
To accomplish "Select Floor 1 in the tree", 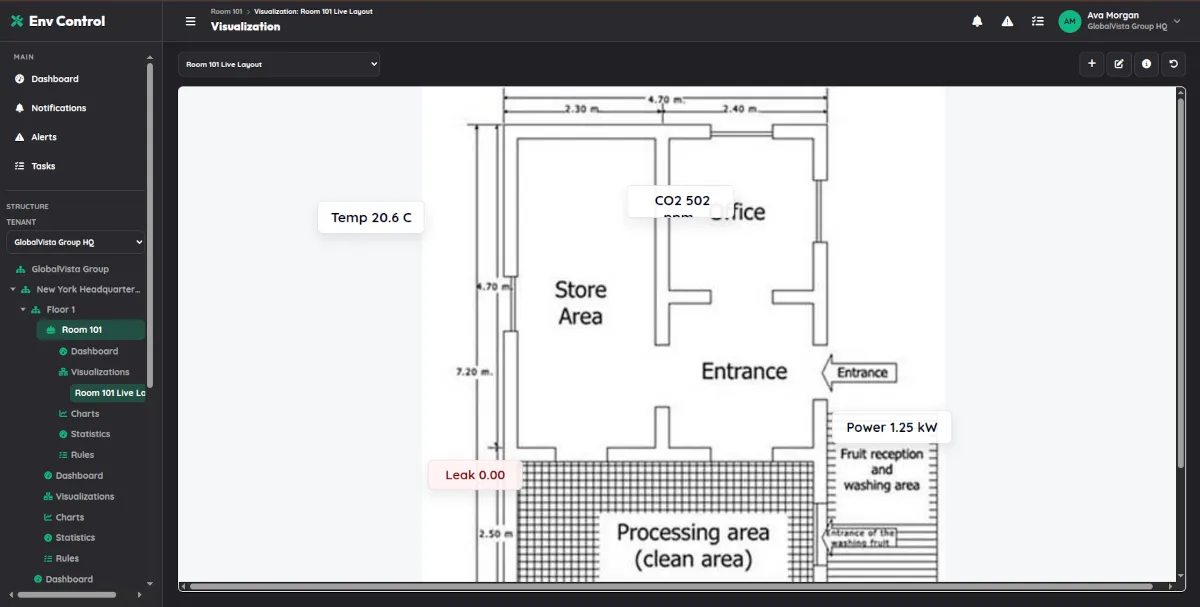I will point(61,310).
